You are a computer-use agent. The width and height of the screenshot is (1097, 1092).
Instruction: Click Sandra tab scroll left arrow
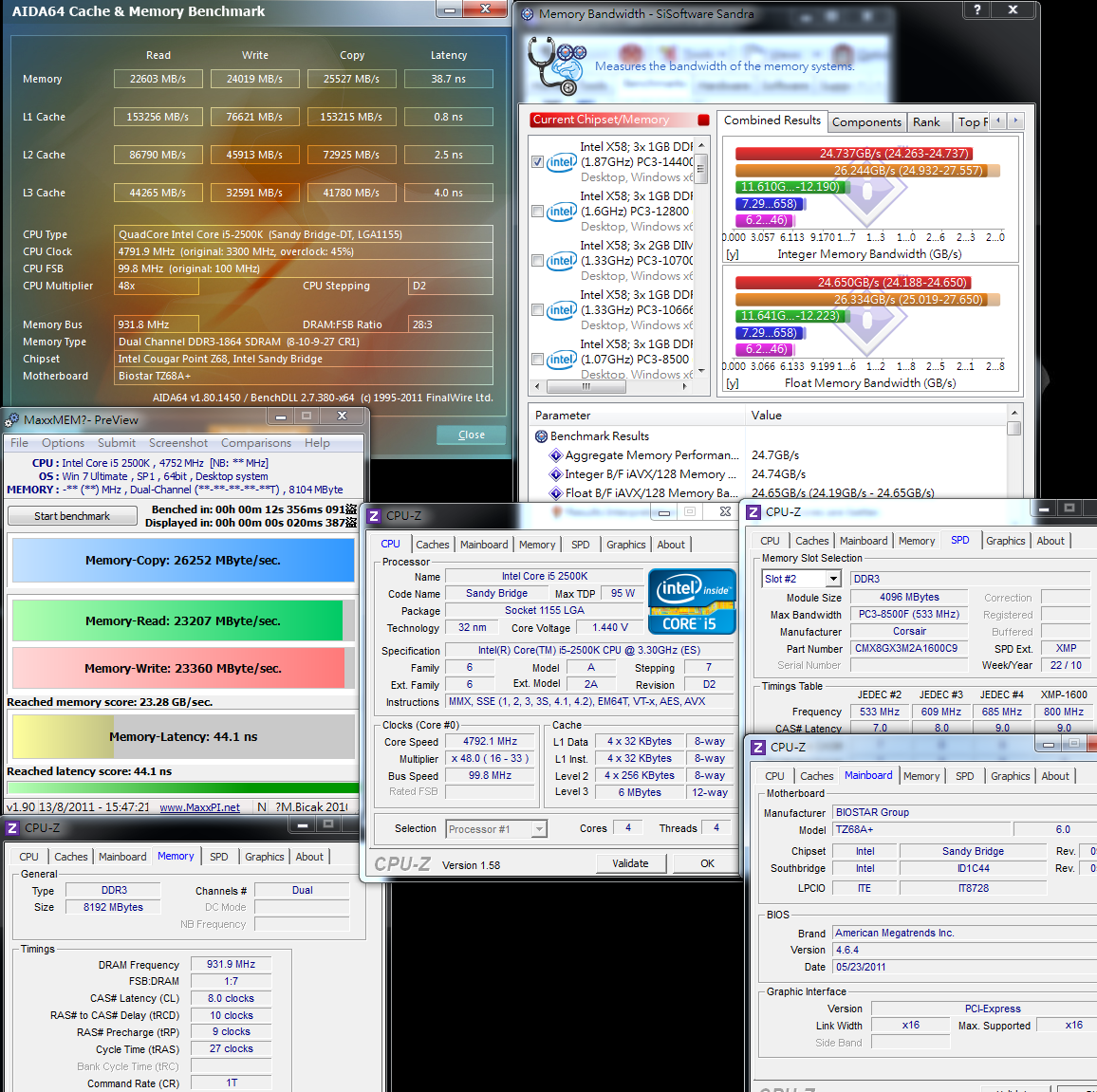(999, 121)
